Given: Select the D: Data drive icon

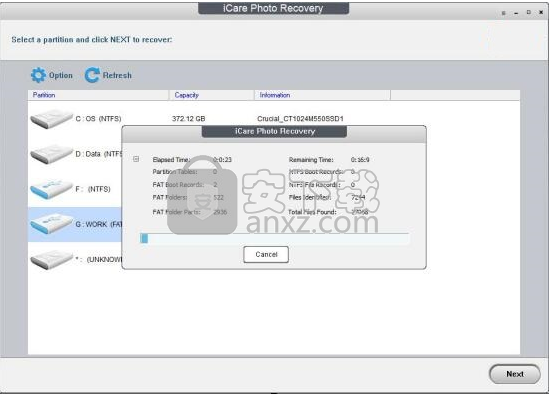Looking at the screenshot, I should 51,154.
